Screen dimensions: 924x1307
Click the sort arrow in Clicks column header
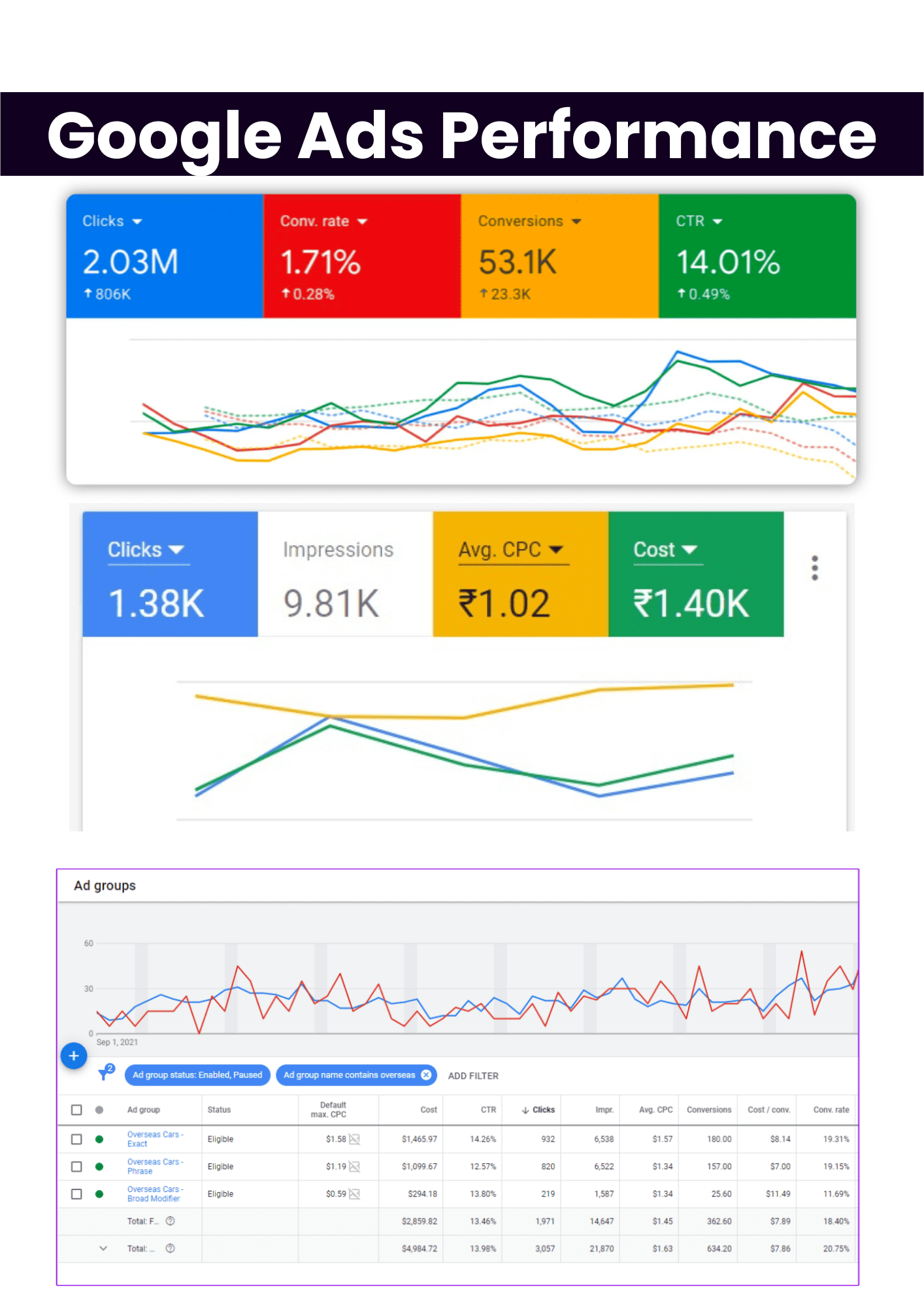(x=525, y=1110)
